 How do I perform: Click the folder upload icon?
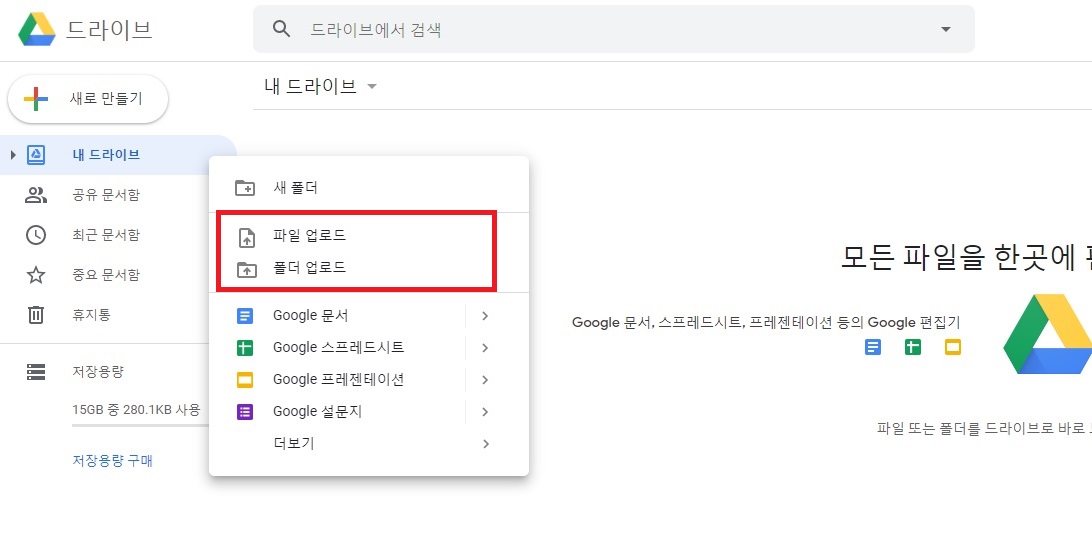pyautogui.click(x=247, y=269)
